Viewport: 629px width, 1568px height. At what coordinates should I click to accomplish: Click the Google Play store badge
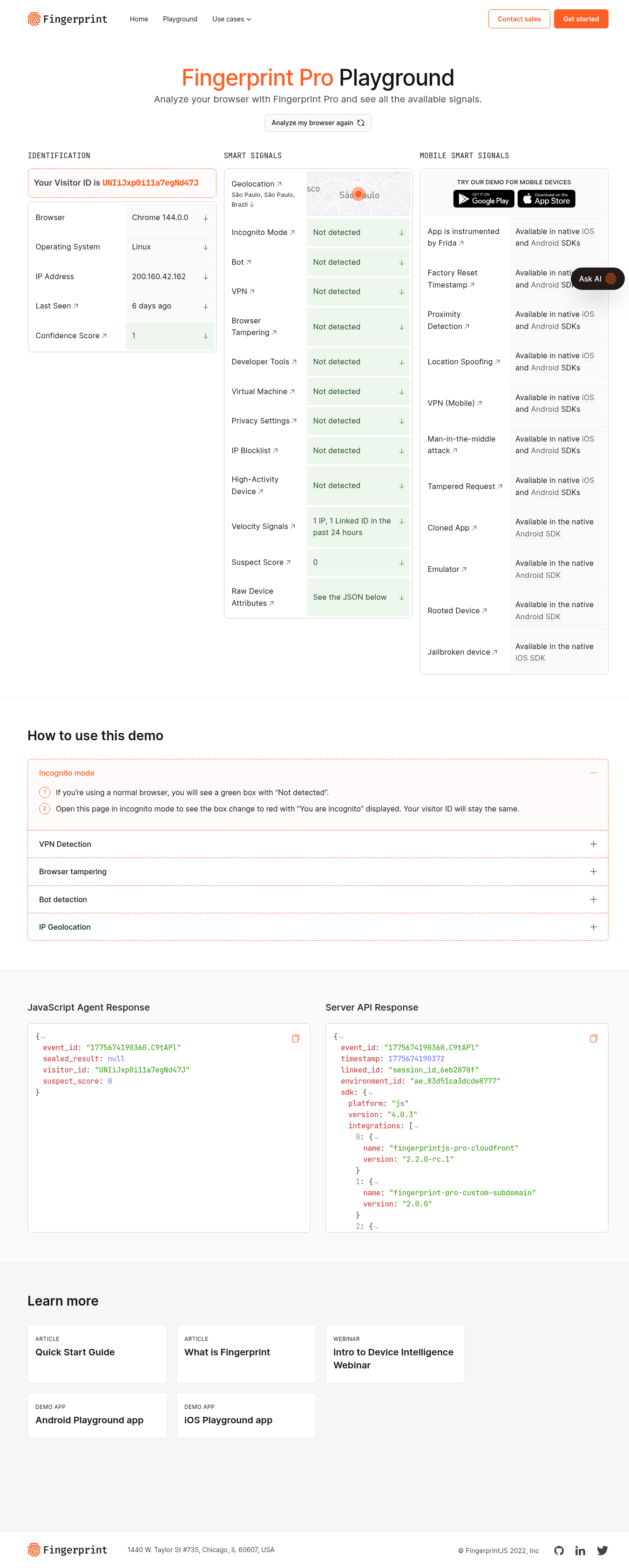483,198
